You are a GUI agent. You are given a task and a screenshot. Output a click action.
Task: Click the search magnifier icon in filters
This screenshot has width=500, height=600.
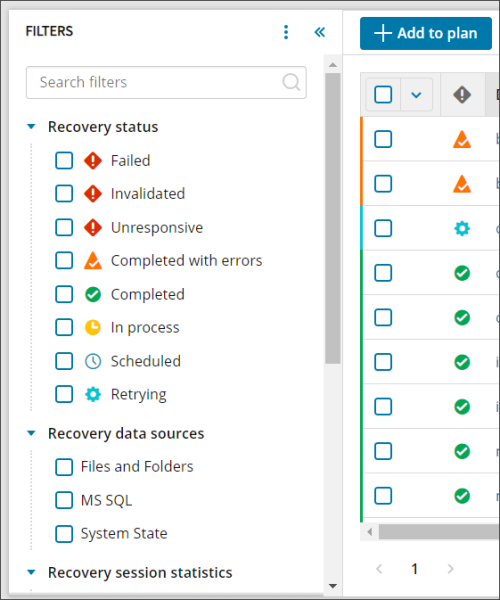(x=291, y=82)
